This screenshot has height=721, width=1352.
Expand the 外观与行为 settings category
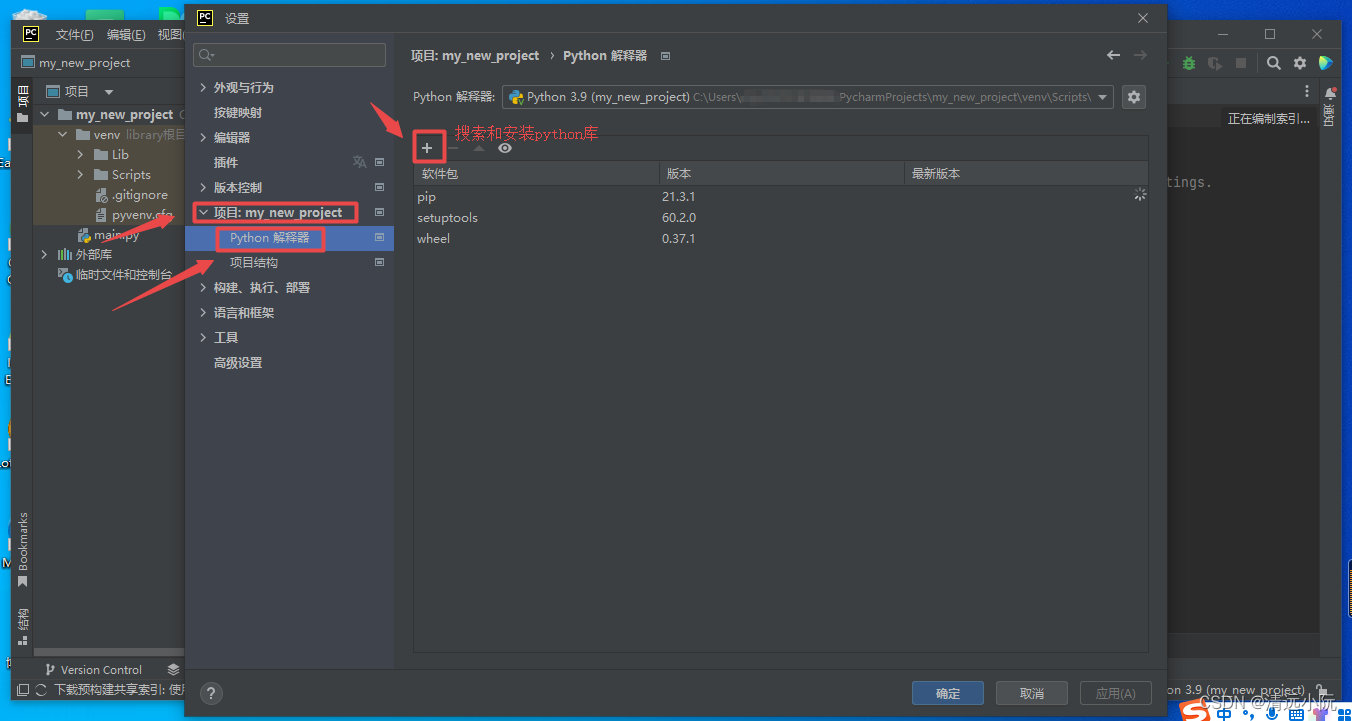coord(203,88)
